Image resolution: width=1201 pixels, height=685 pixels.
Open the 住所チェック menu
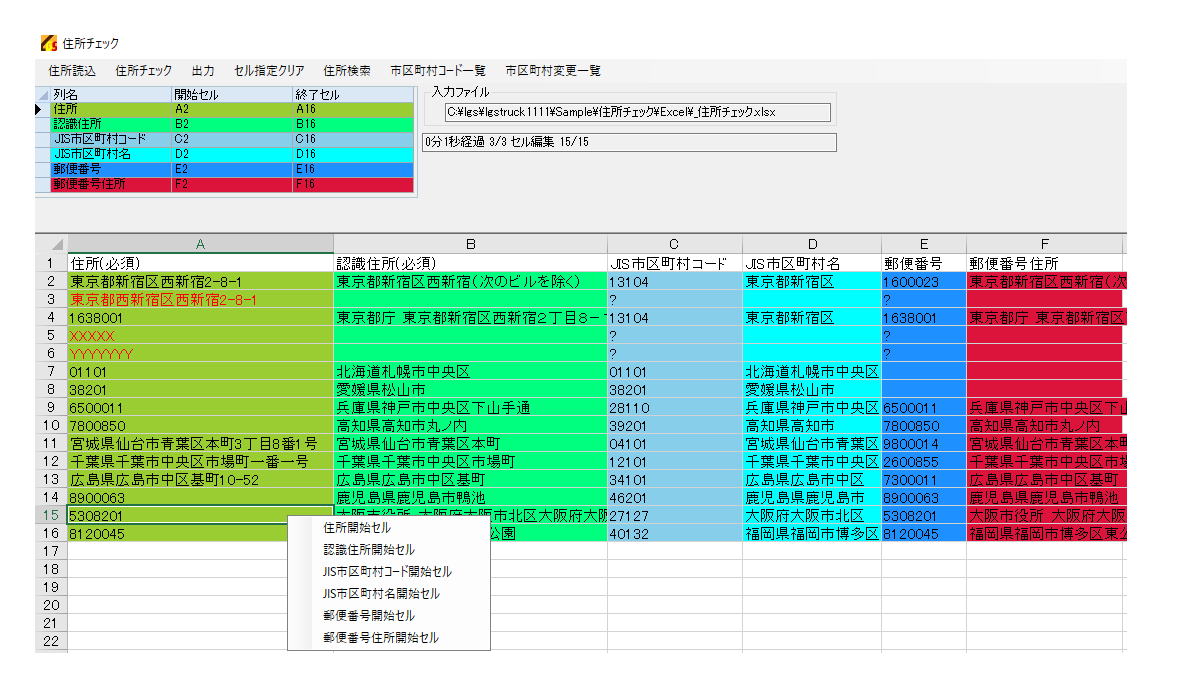pos(143,71)
